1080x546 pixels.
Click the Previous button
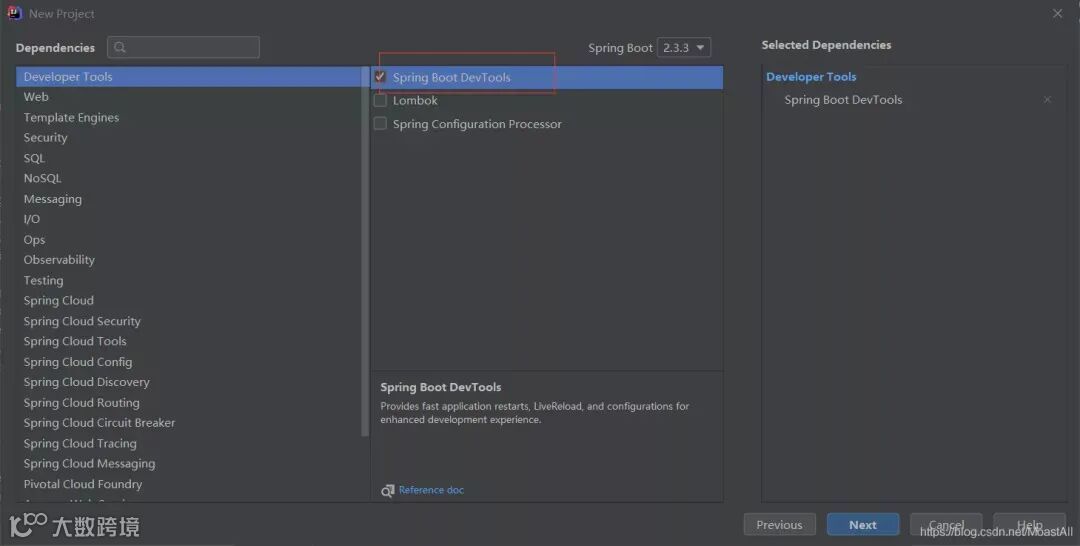click(779, 525)
